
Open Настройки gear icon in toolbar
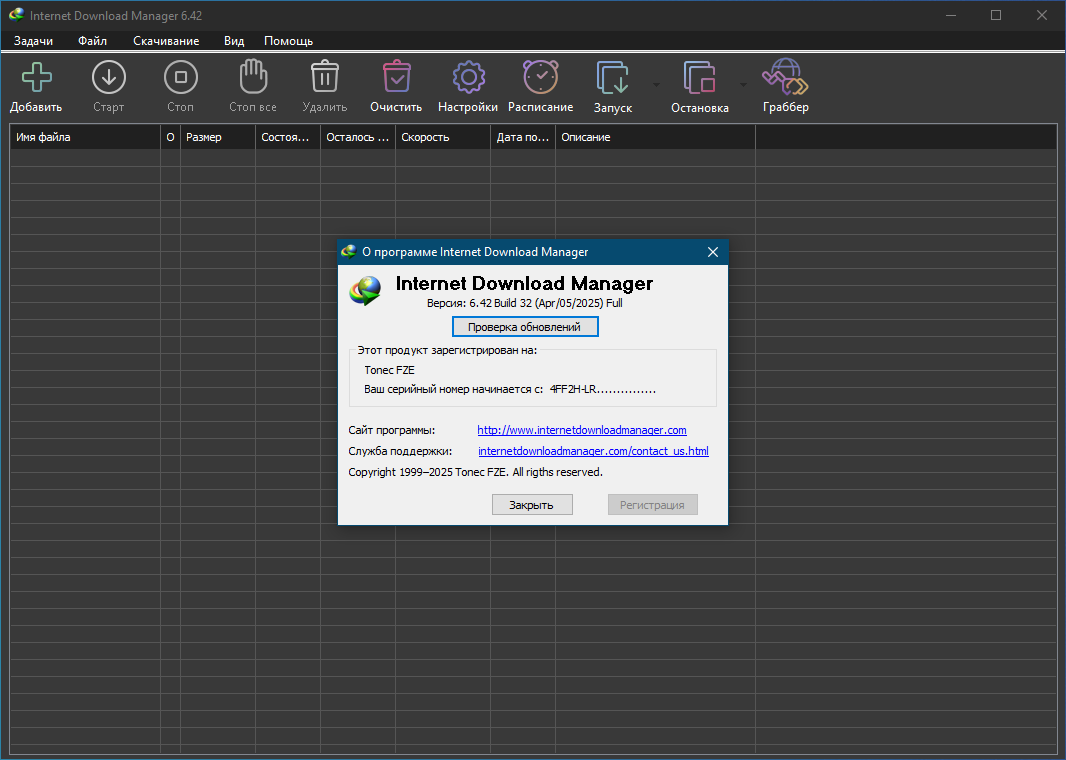(x=468, y=77)
